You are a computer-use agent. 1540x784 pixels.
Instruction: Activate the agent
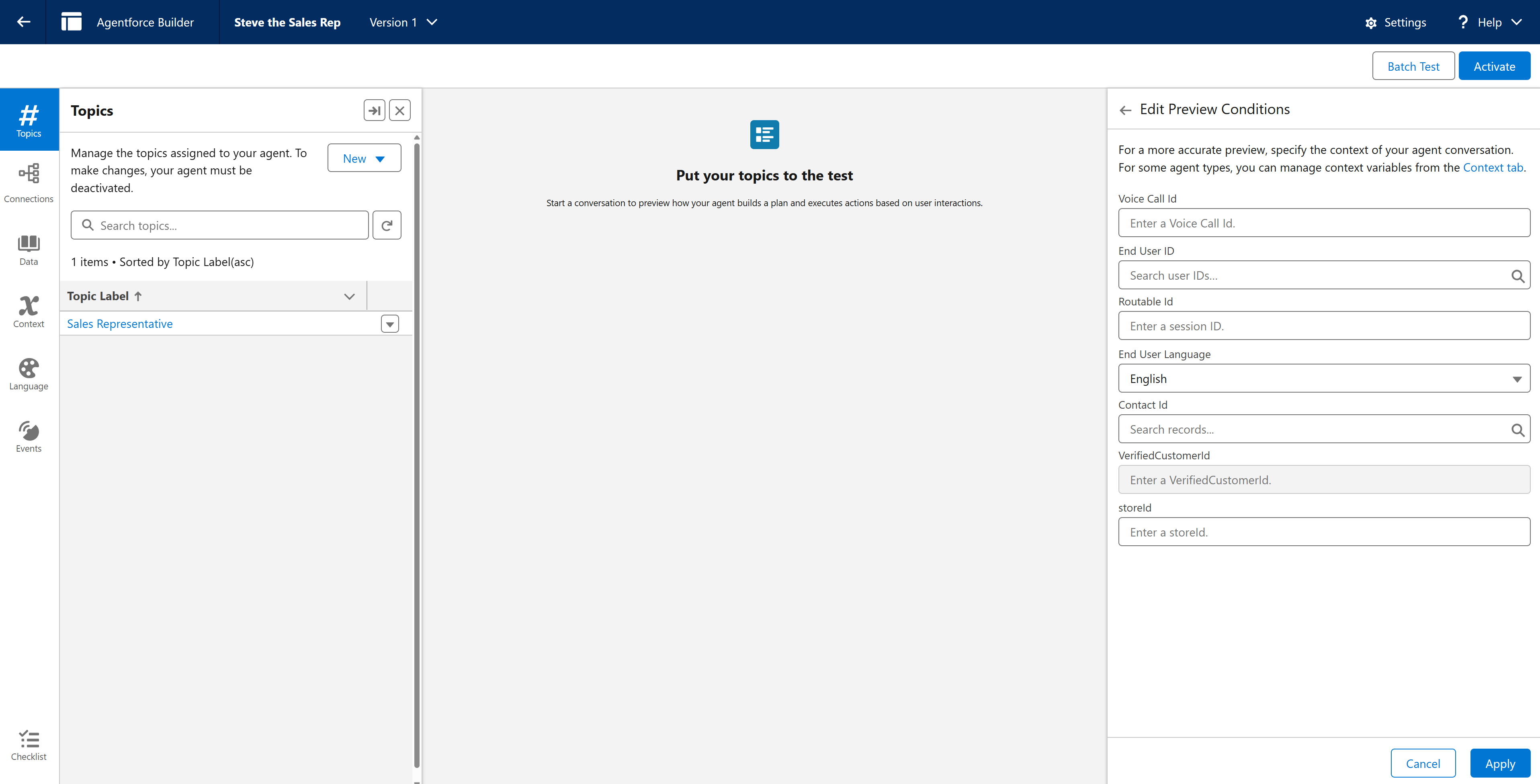(x=1494, y=66)
